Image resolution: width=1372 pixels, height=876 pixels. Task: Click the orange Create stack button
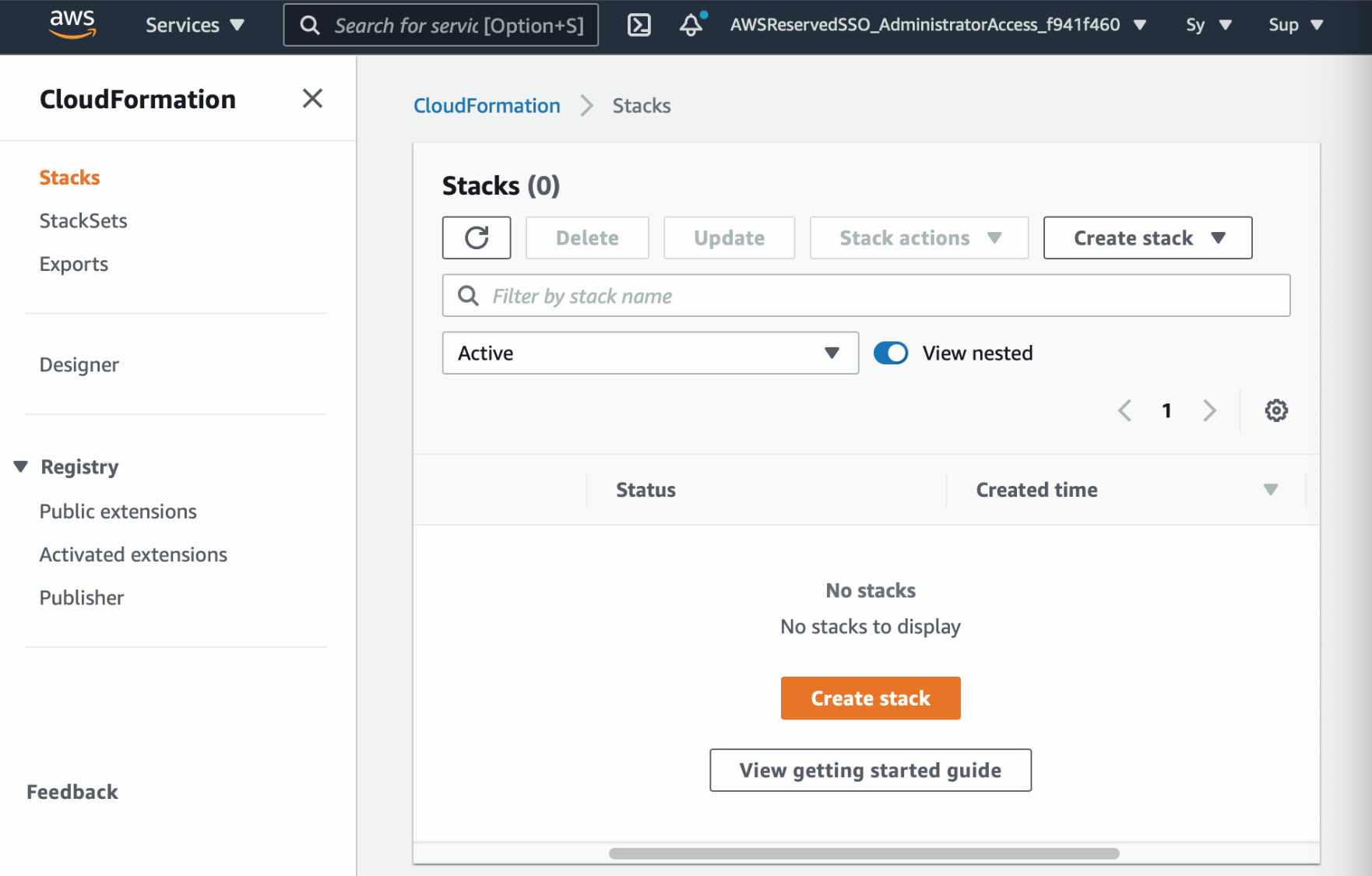click(x=871, y=698)
